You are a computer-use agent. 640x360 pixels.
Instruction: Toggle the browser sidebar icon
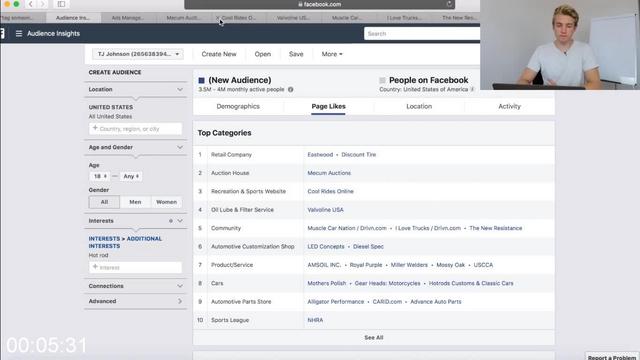61,4
